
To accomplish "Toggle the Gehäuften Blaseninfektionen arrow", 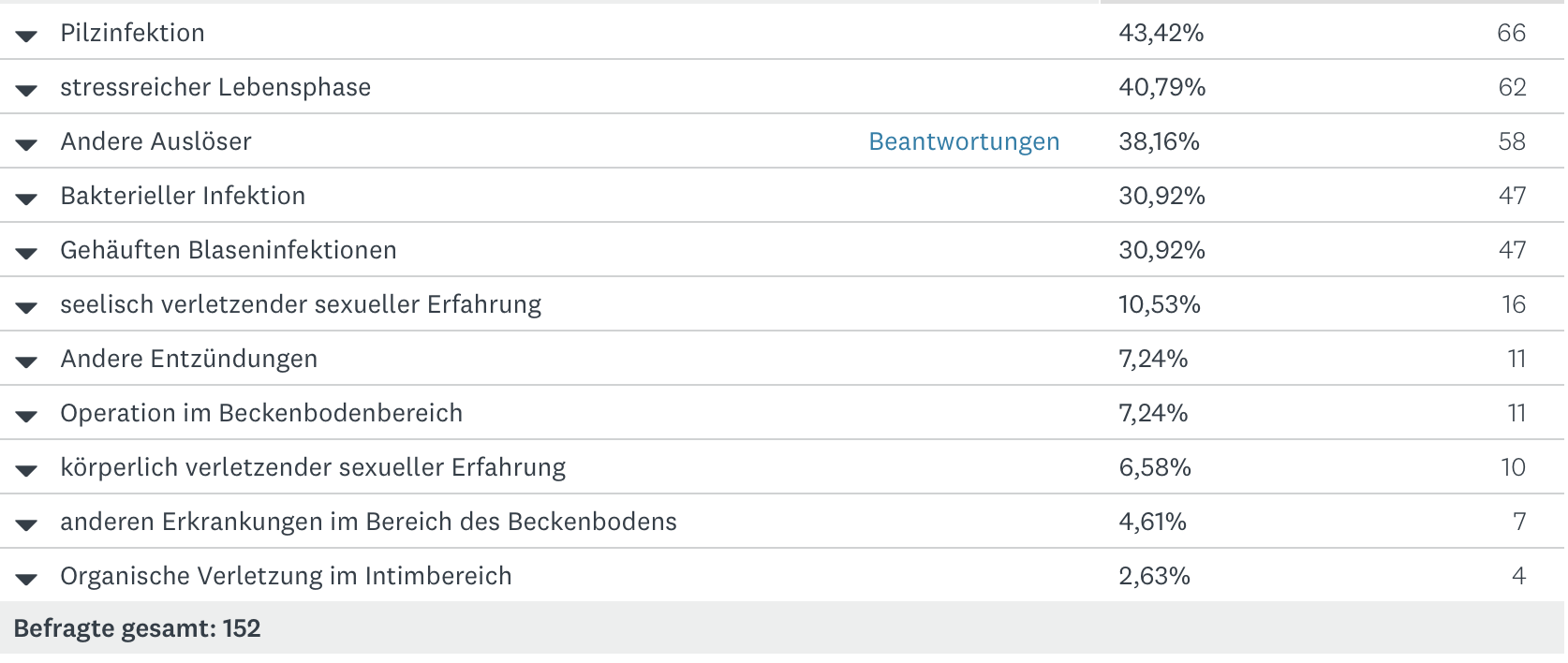I will [x=26, y=253].
